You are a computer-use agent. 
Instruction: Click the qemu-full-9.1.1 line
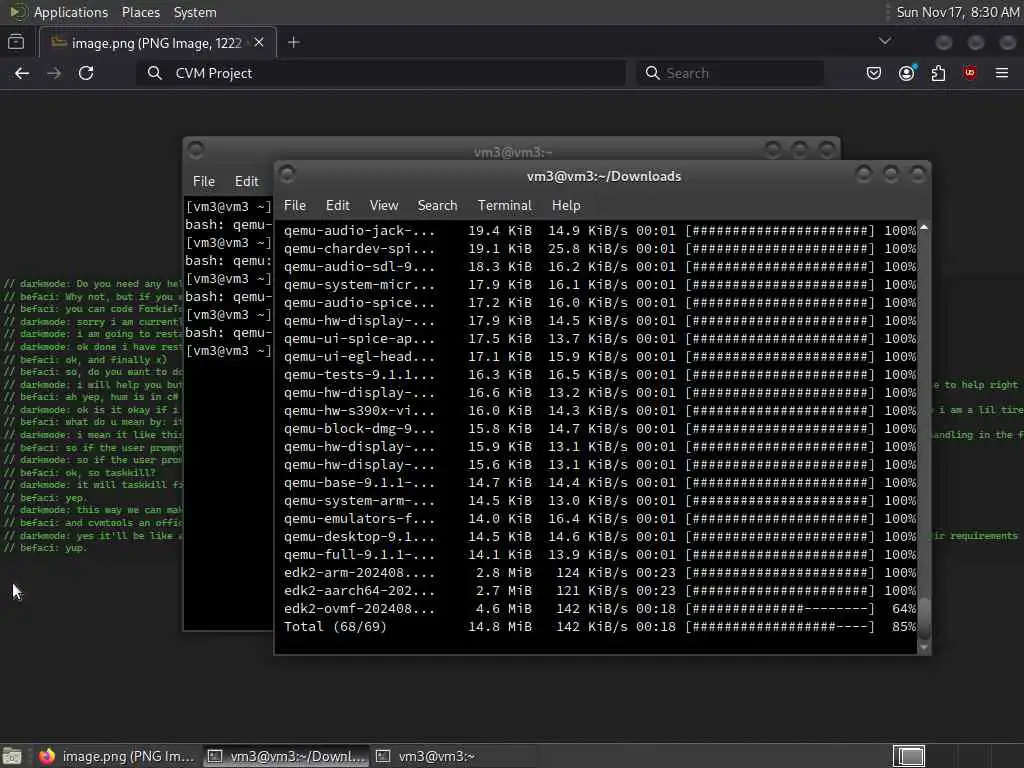pyautogui.click(x=600, y=554)
